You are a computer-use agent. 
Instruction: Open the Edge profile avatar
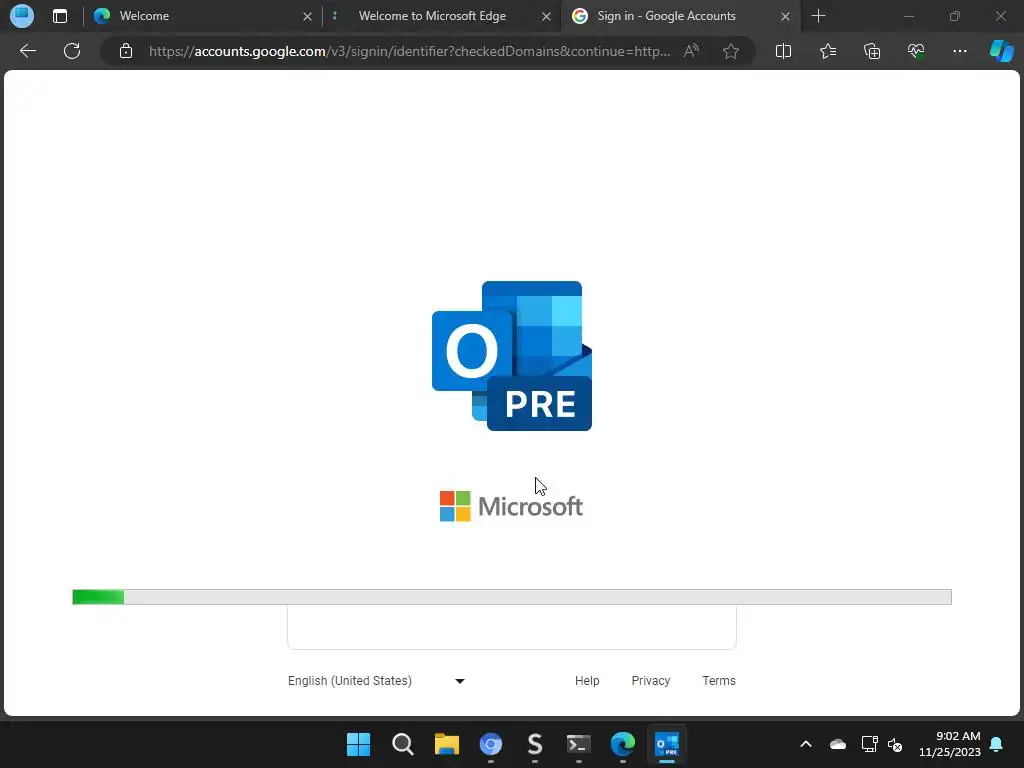coord(22,16)
